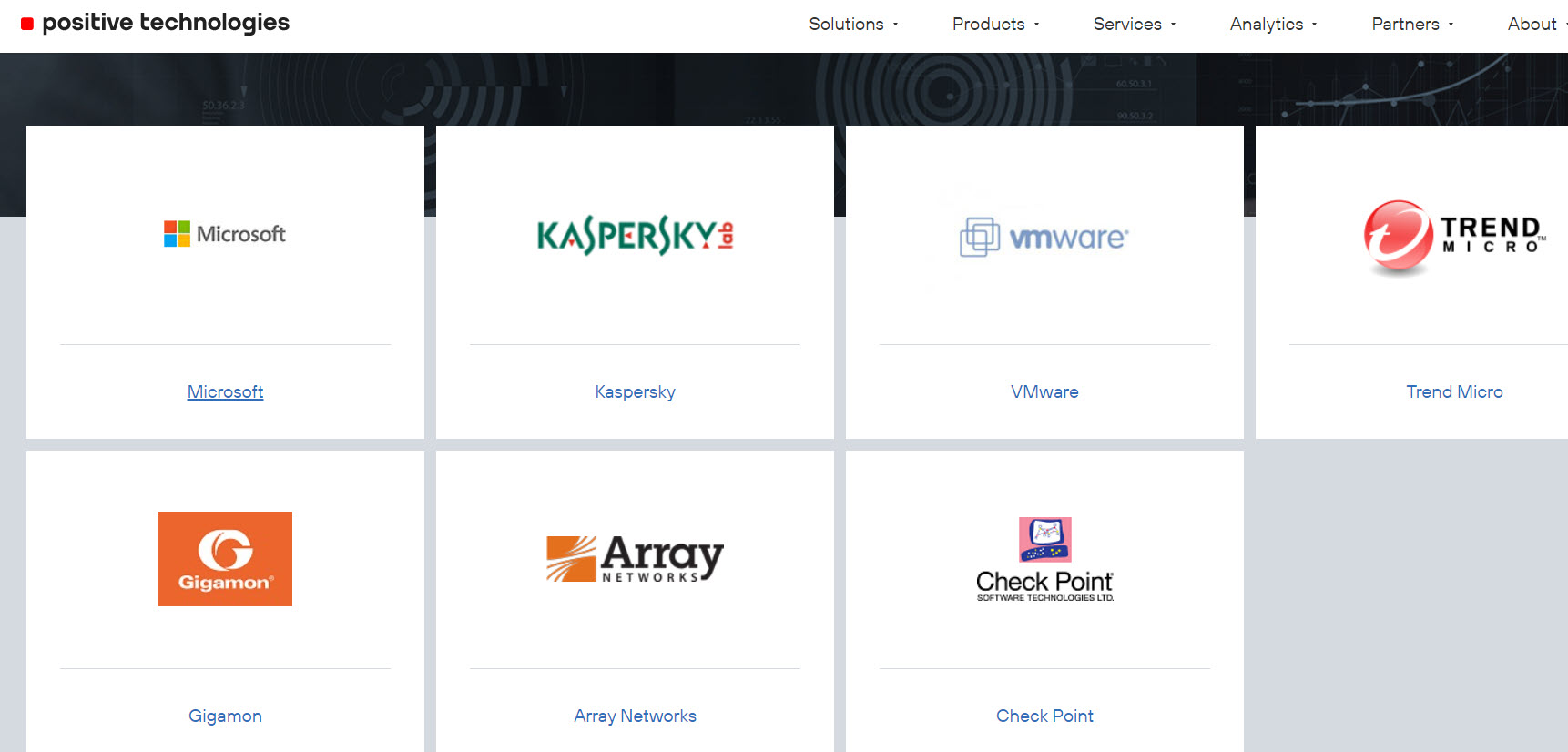
Task: Open the About menu item
Action: 1533,25
